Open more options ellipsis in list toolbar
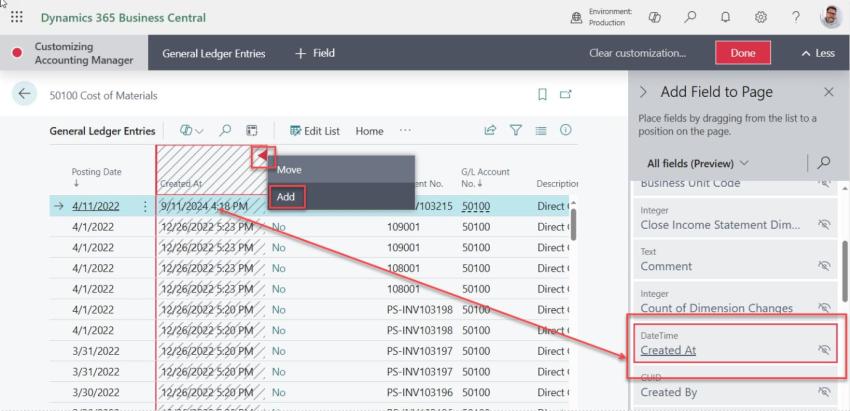The image size is (850, 411). coord(405,131)
